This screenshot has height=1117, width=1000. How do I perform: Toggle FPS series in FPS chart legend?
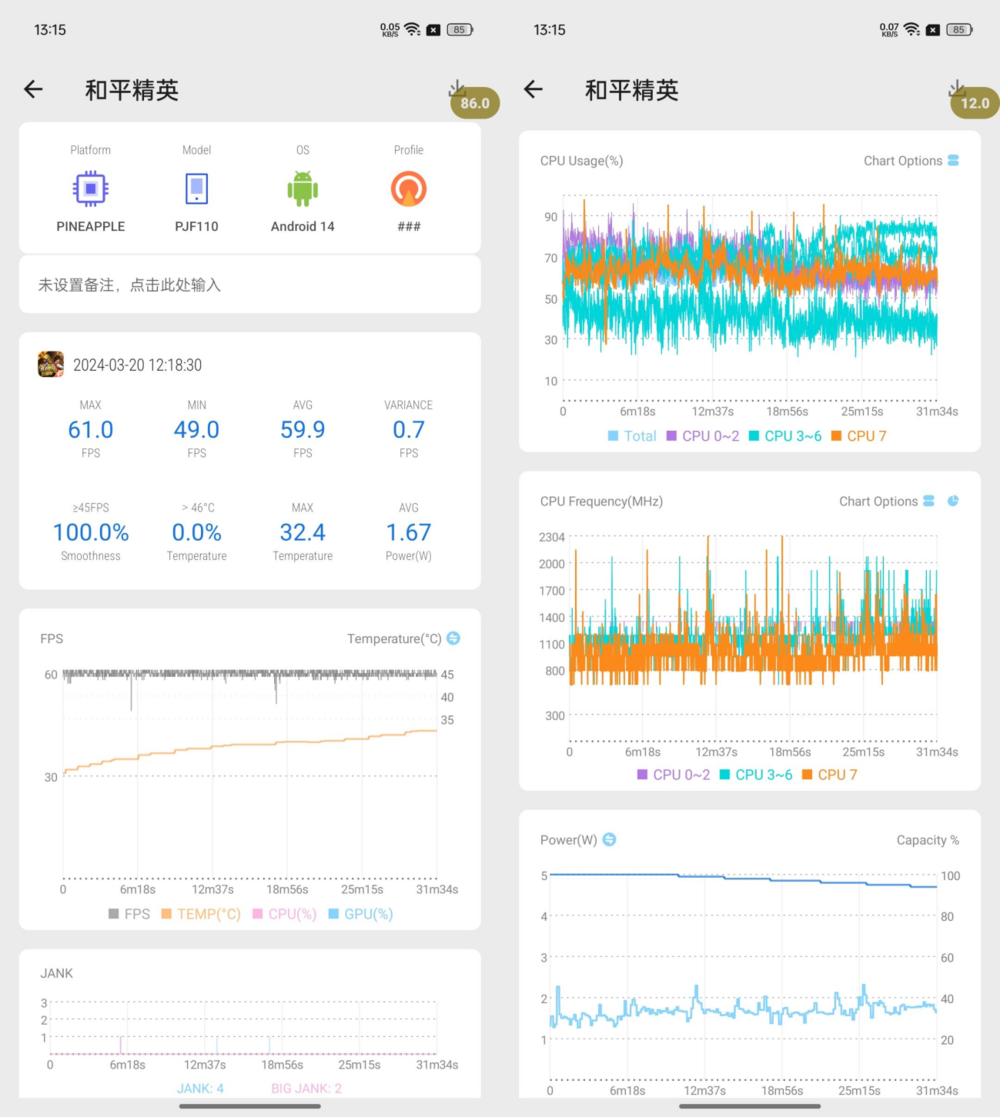coord(129,914)
